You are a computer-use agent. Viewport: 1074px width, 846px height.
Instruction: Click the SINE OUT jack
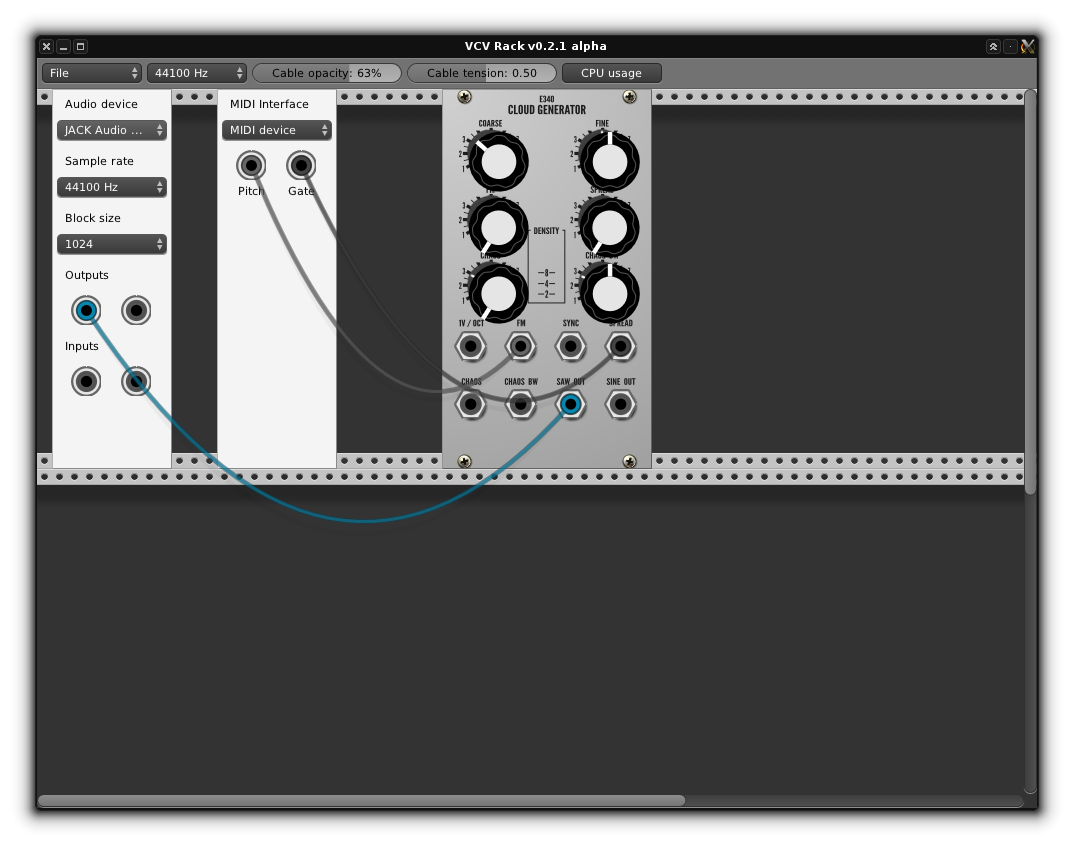[x=621, y=405]
